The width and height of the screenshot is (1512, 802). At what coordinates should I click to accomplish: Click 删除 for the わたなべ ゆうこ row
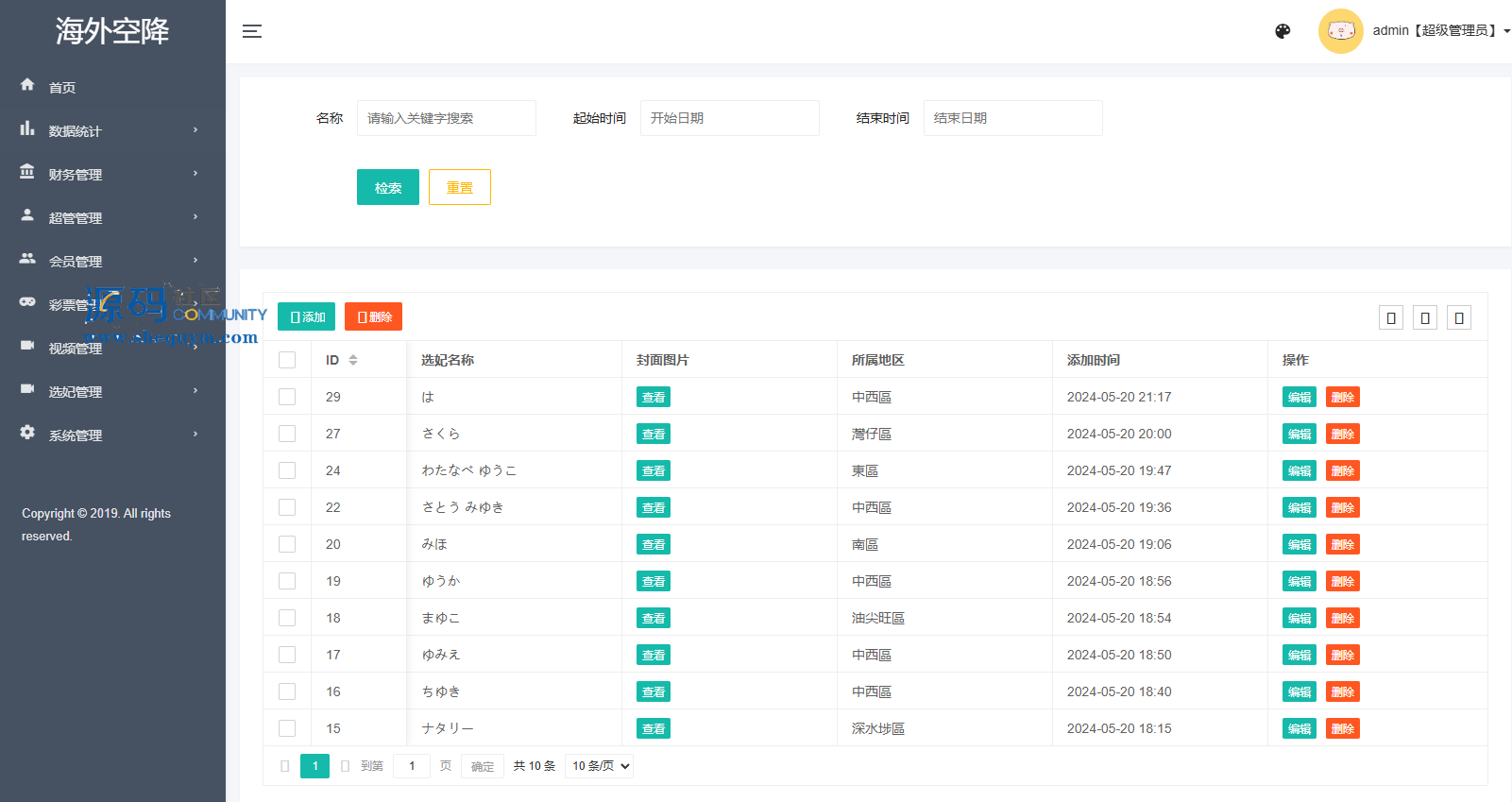coord(1343,470)
